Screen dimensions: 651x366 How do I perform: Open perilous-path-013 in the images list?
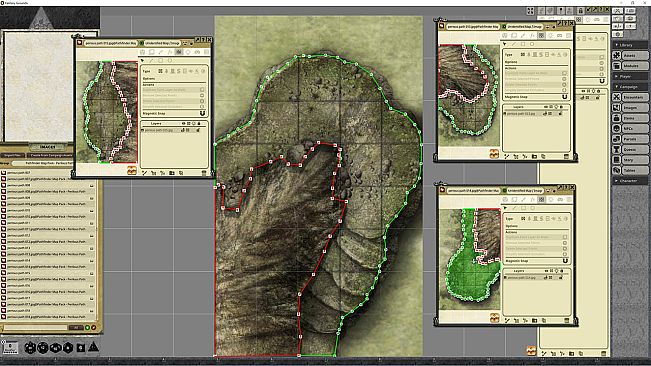(47, 248)
